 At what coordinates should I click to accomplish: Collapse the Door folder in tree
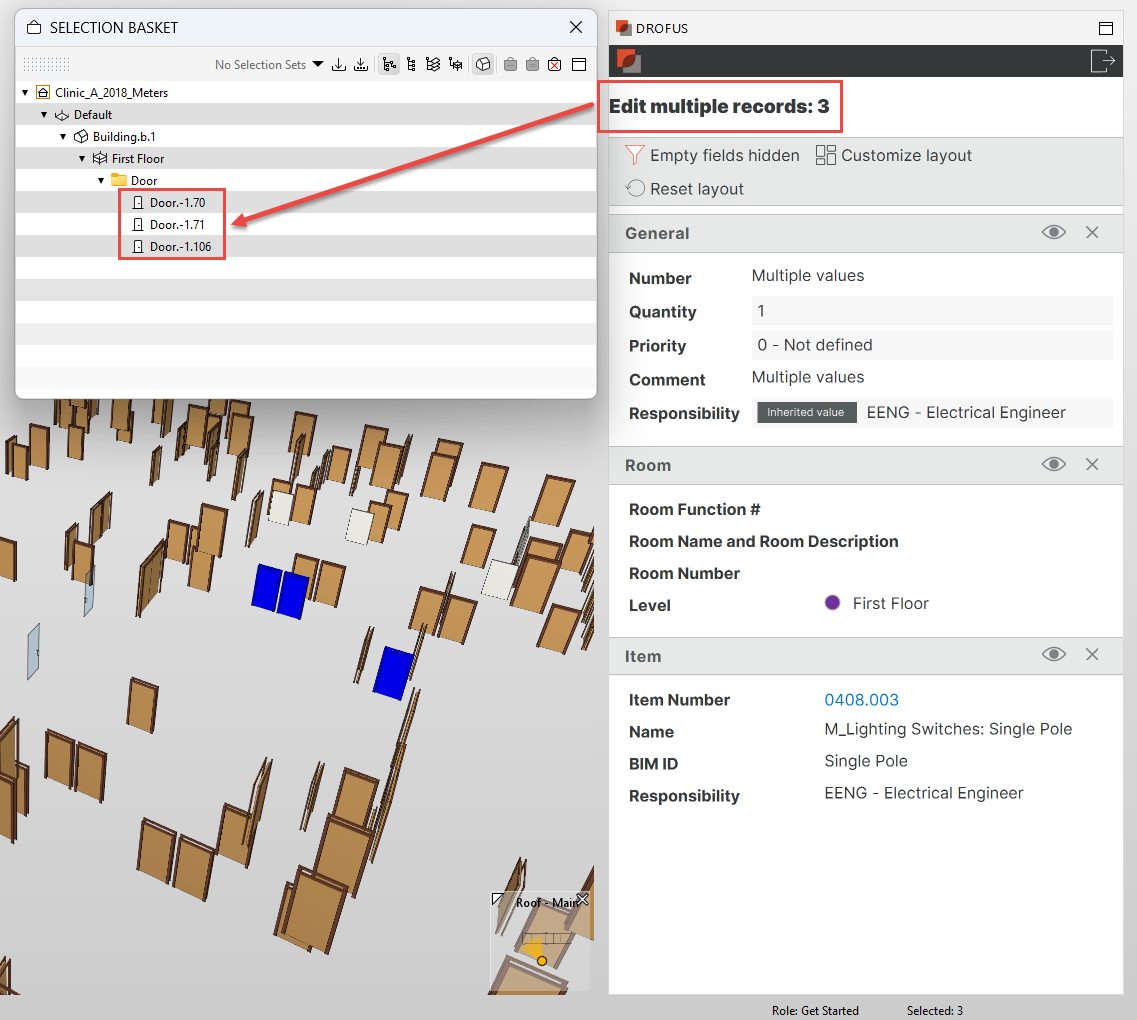(x=101, y=181)
